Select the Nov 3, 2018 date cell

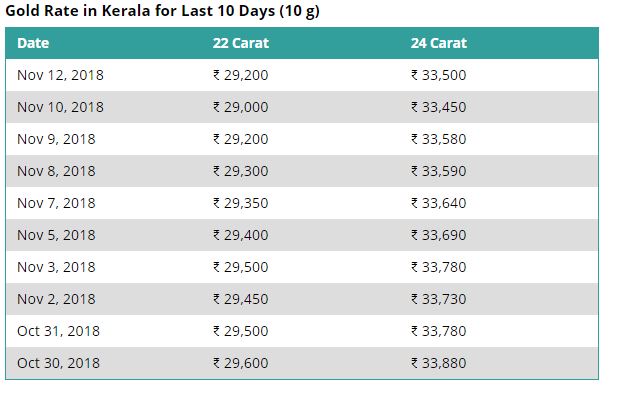56,267
